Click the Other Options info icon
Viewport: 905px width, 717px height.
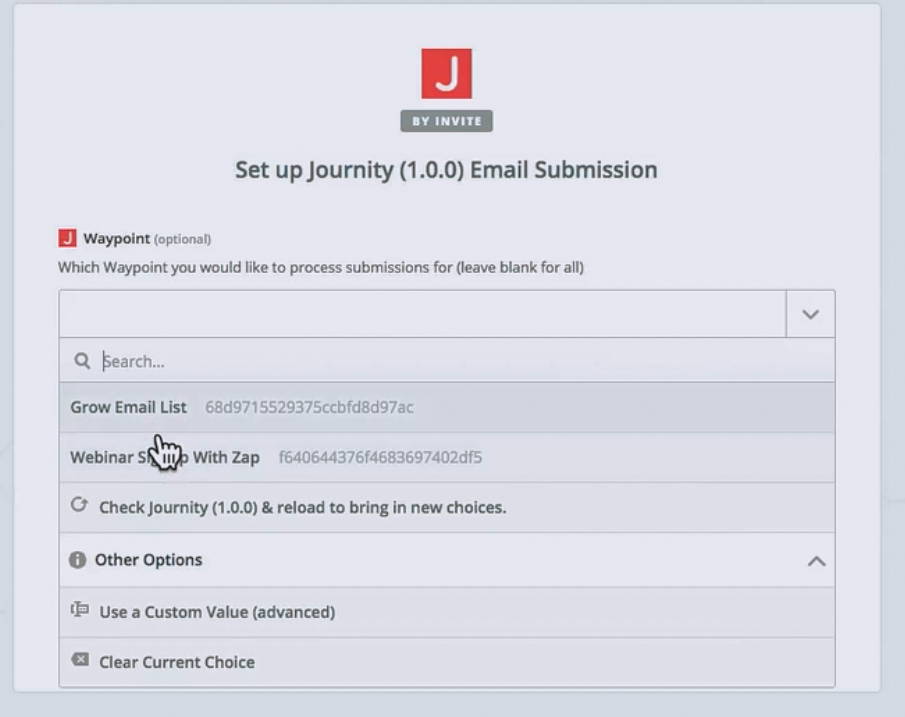click(x=77, y=559)
